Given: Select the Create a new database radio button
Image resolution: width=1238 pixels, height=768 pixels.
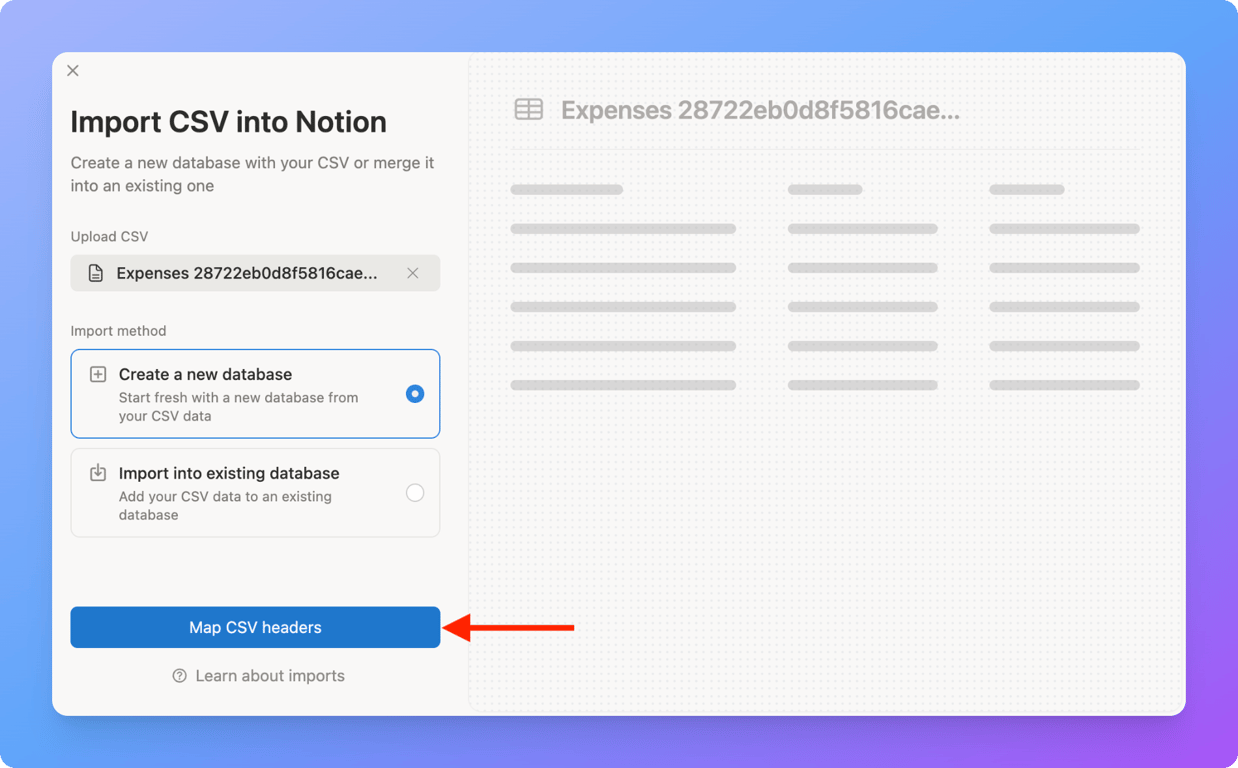Looking at the screenshot, I should pyautogui.click(x=415, y=394).
